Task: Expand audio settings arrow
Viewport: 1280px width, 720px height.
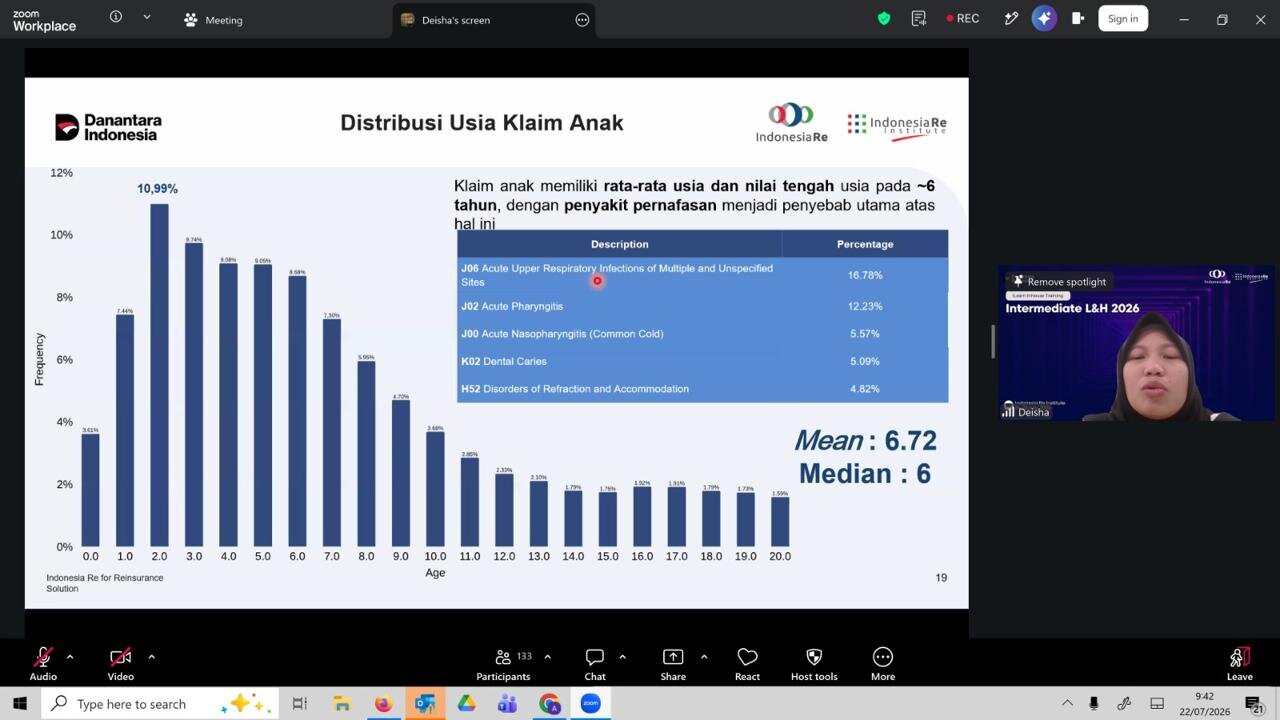Action: tap(70, 657)
